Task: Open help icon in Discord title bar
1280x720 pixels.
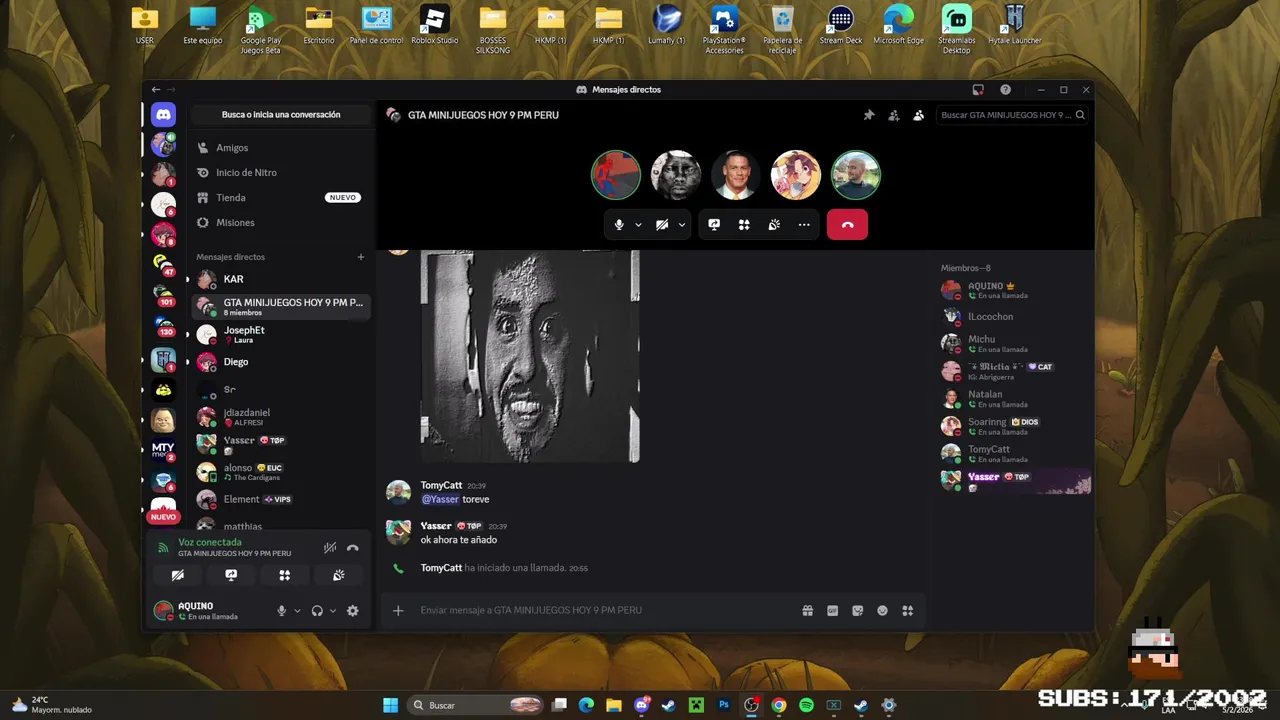Action: tap(1005, 90)
